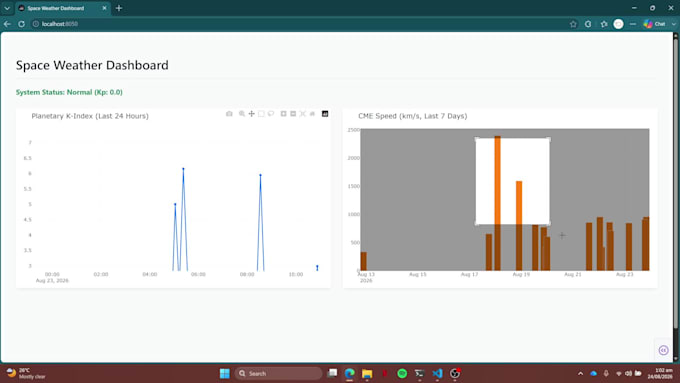The height and width of the screenshot is (383, 680).
Task: Click the tallest orange CME bar
Action: pos(497,203)
